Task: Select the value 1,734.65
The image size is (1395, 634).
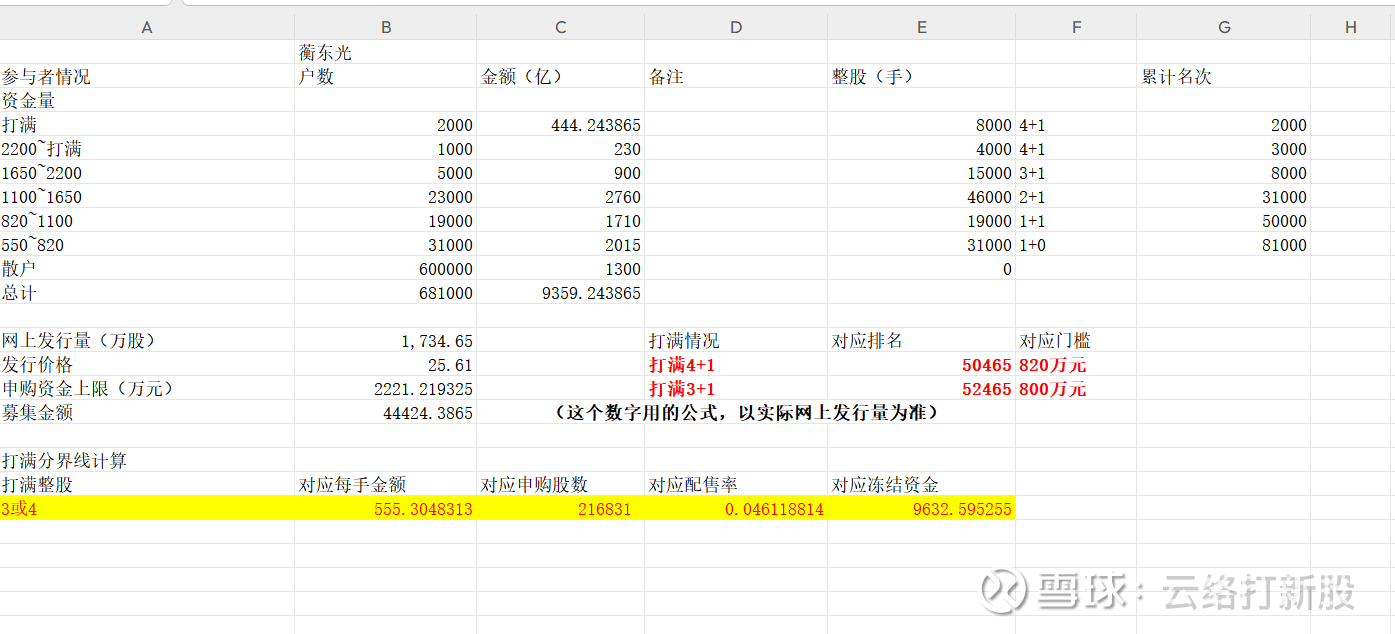Action: (x=385, y=341)
